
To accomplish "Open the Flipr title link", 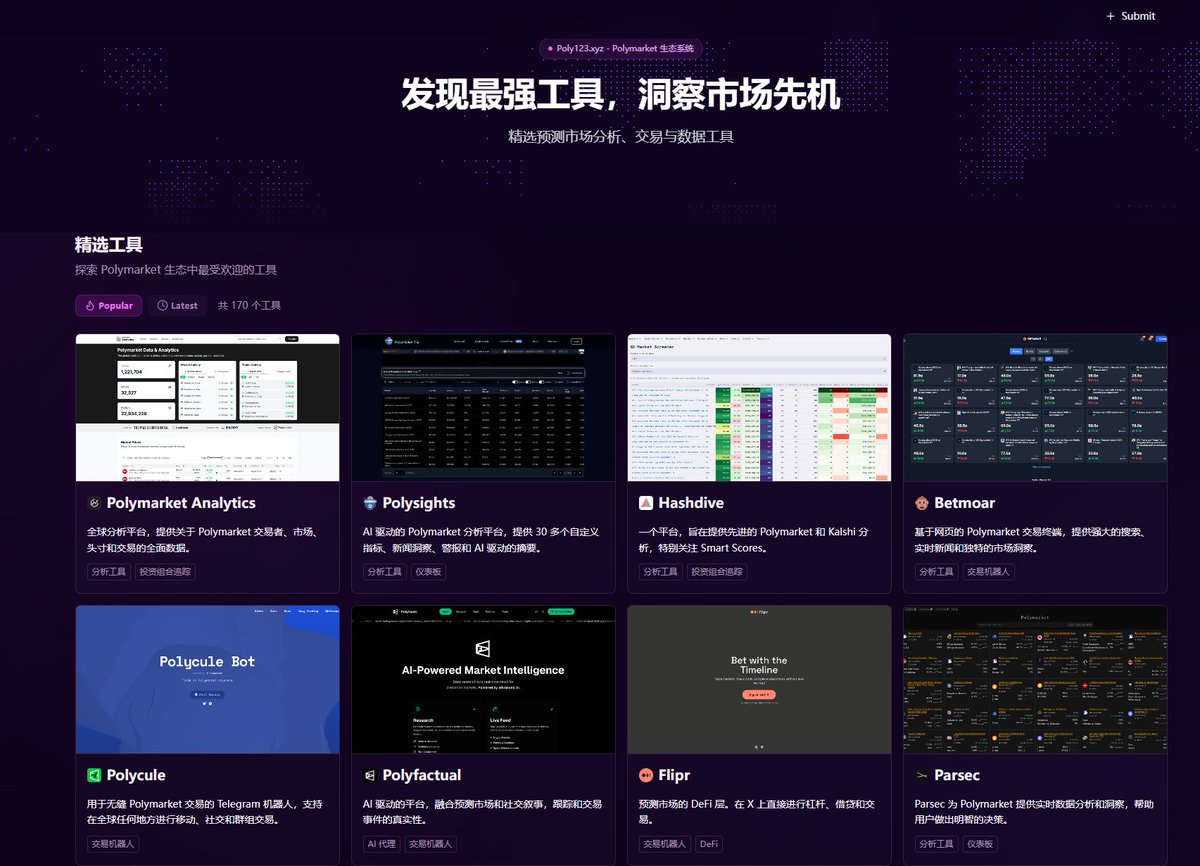I will click(674, 775).
